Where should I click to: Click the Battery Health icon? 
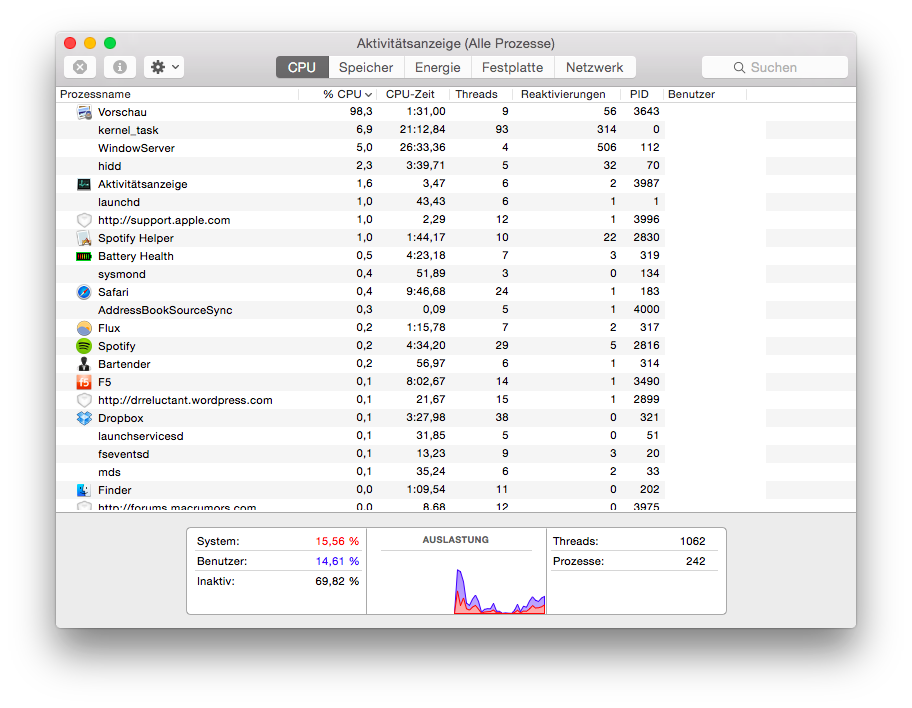(84, 256)
